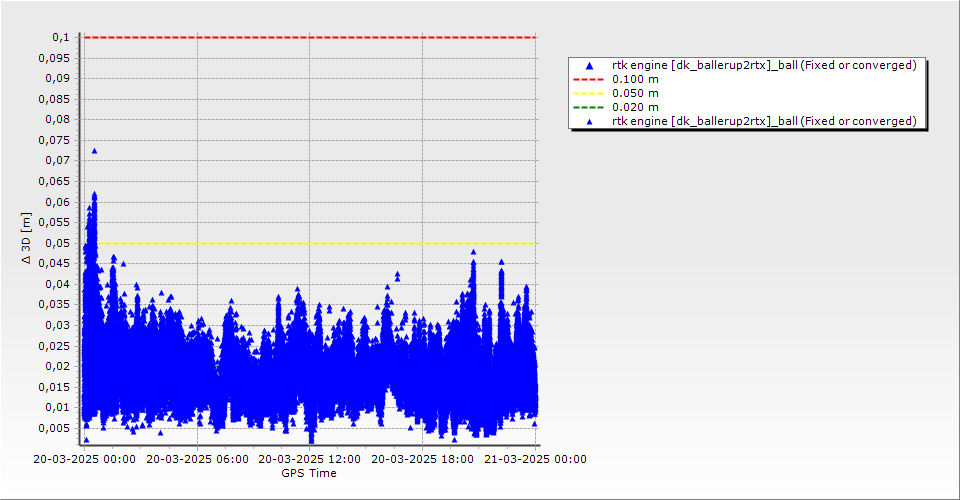This screenshot has height=500, width=960.
Task: Click the '0,04' y-axis tick label
Action: [x=58, y=285]
